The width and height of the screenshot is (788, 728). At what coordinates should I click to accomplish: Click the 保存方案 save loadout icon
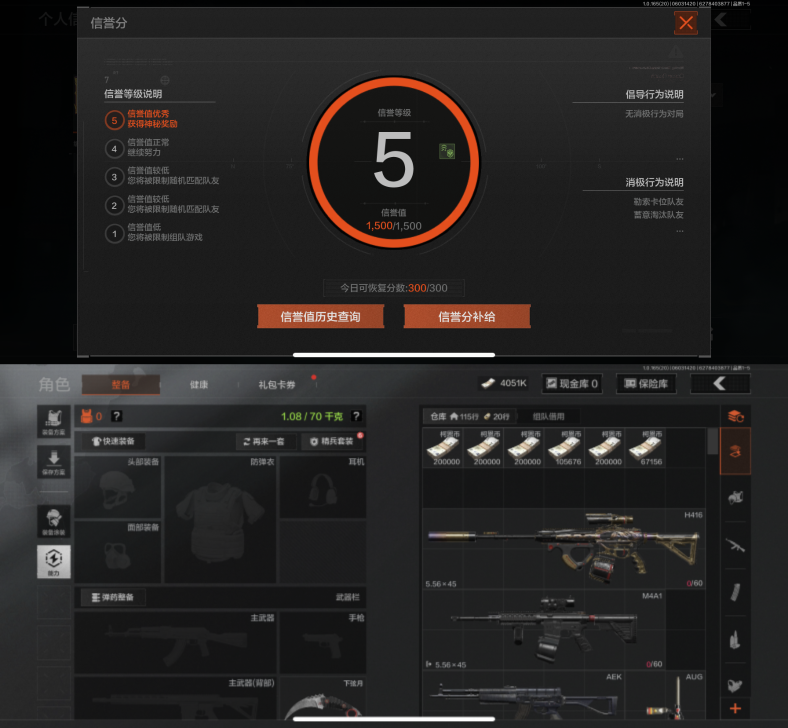click(54, 462)
